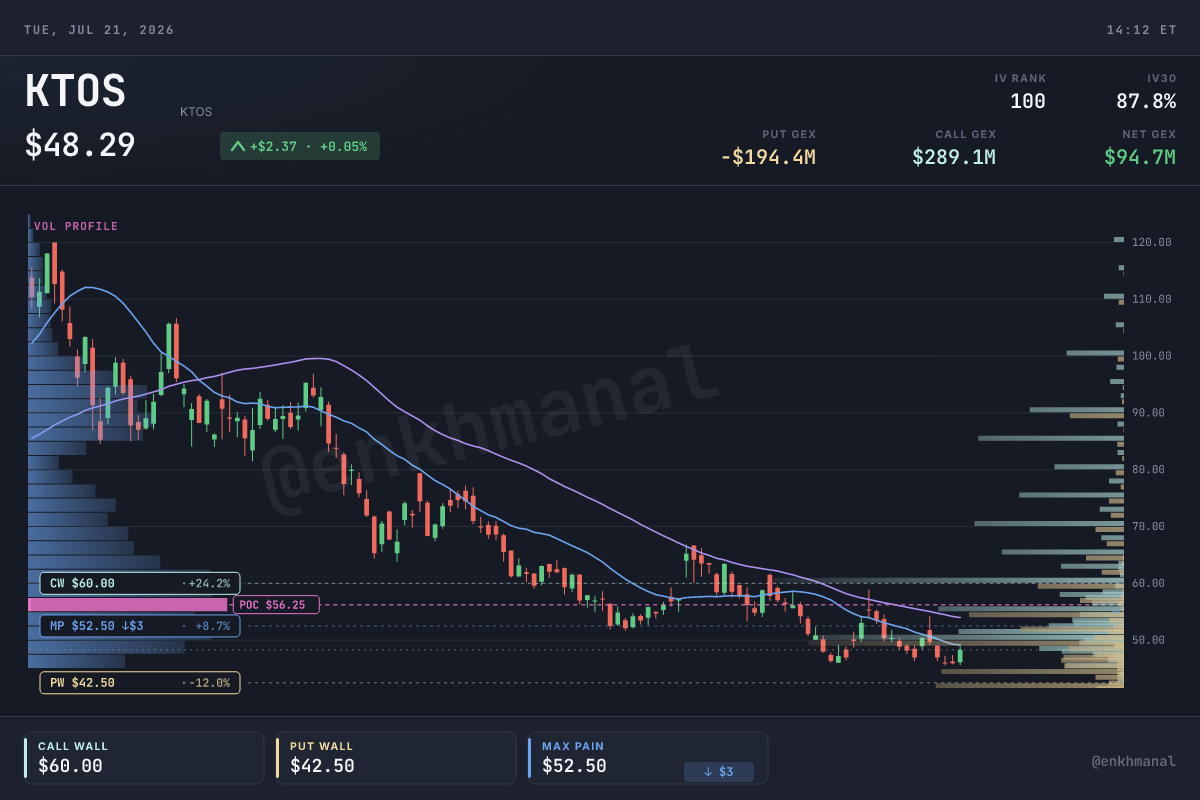Click the +24.2% value in CW label
This screenshot has height=800, width=1200.
(x=208, y=583)
